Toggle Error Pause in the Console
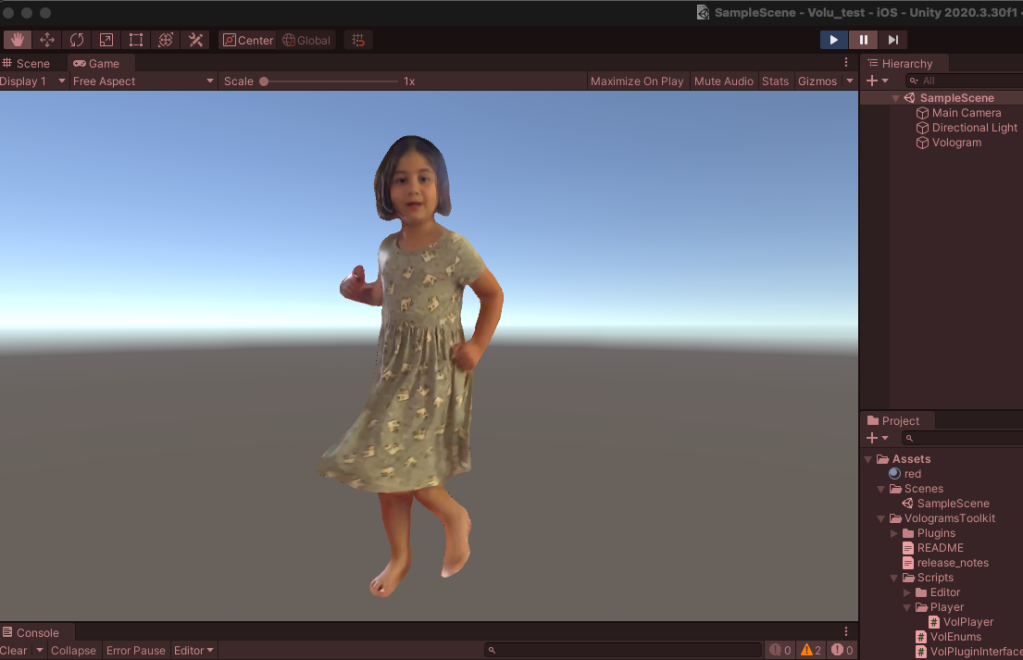Image resolution: width=1023 pixels, height=660 pixels. pos(135,650)
